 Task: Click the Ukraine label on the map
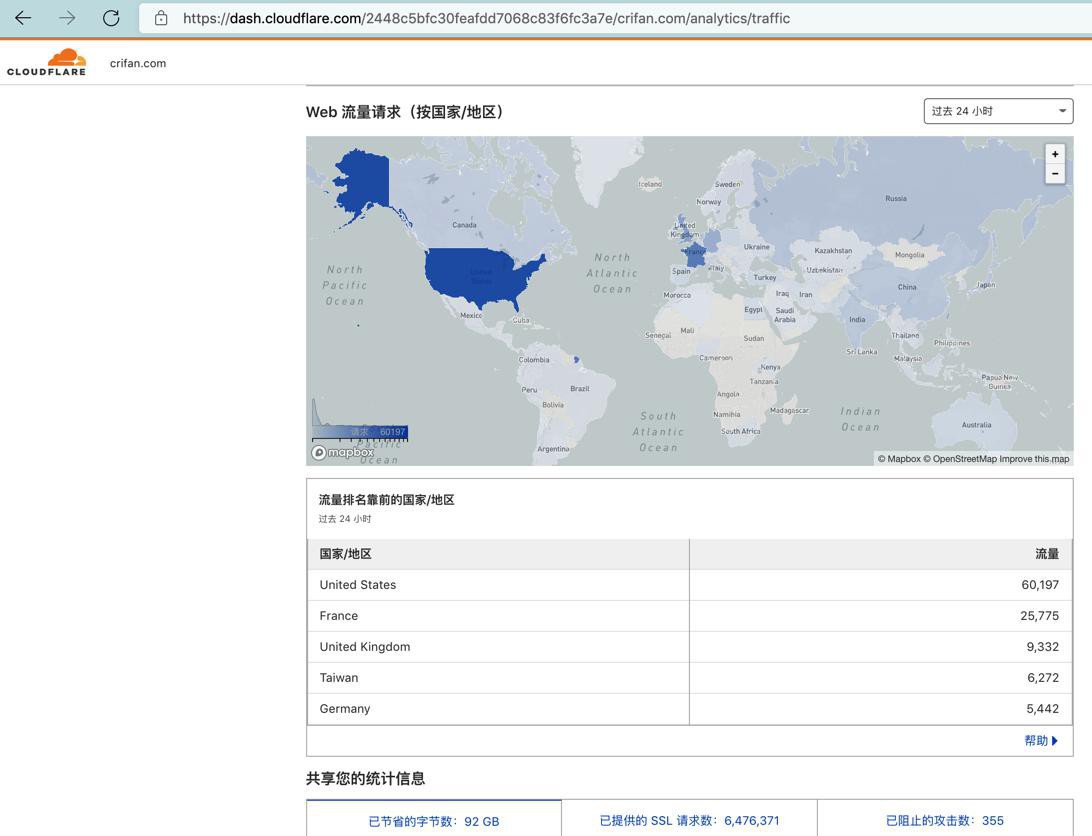pyautogui.click(x=756, y=247)
